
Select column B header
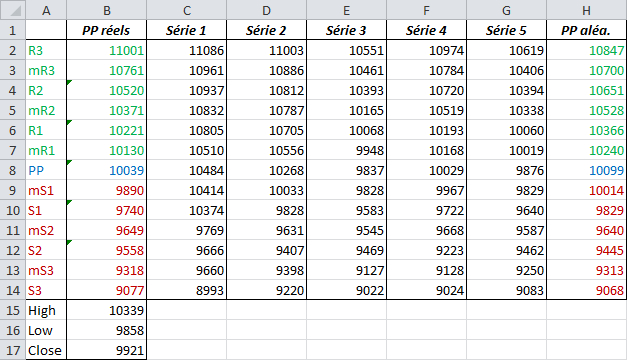106,10
